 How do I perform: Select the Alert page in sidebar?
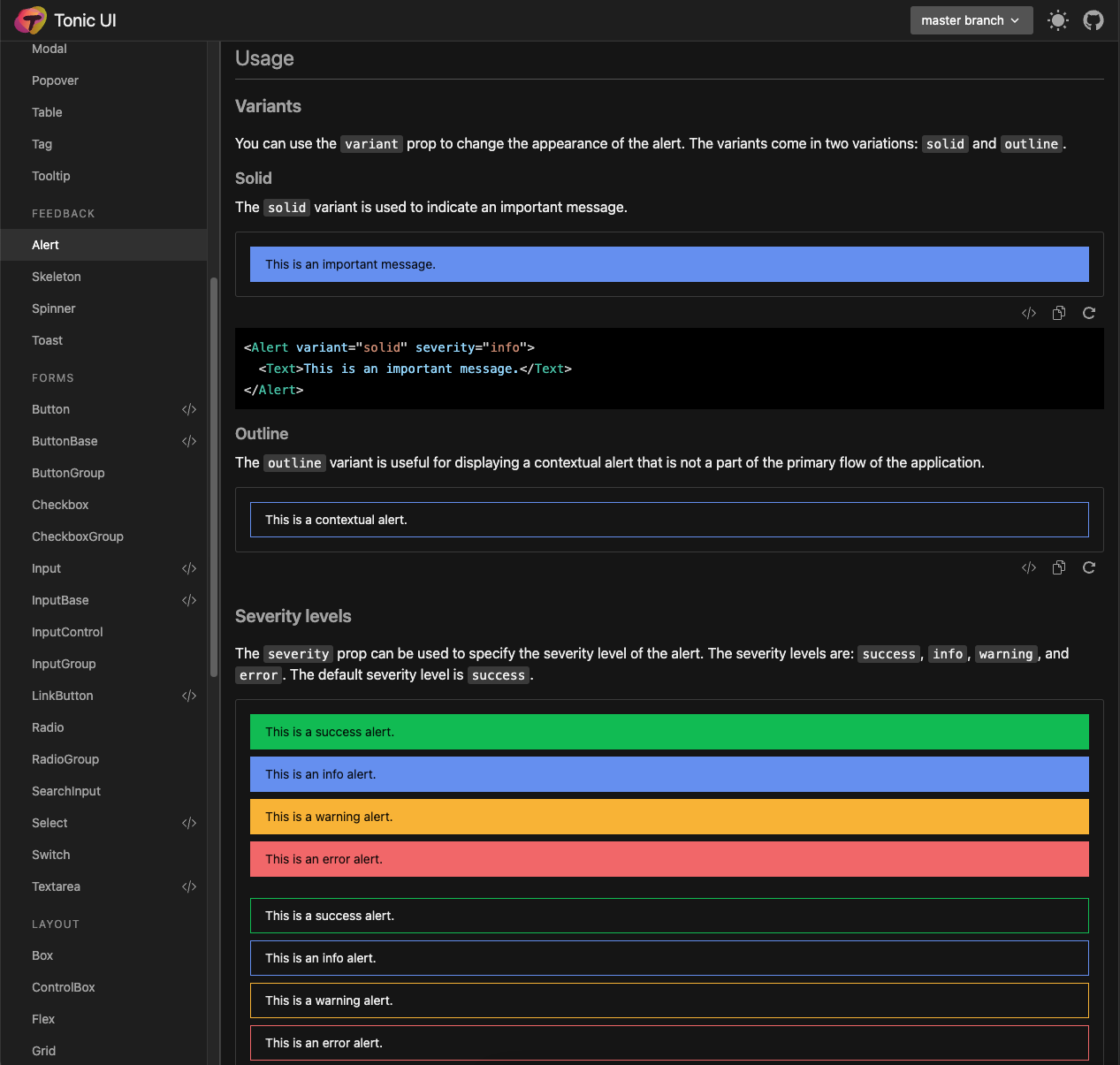45,245
